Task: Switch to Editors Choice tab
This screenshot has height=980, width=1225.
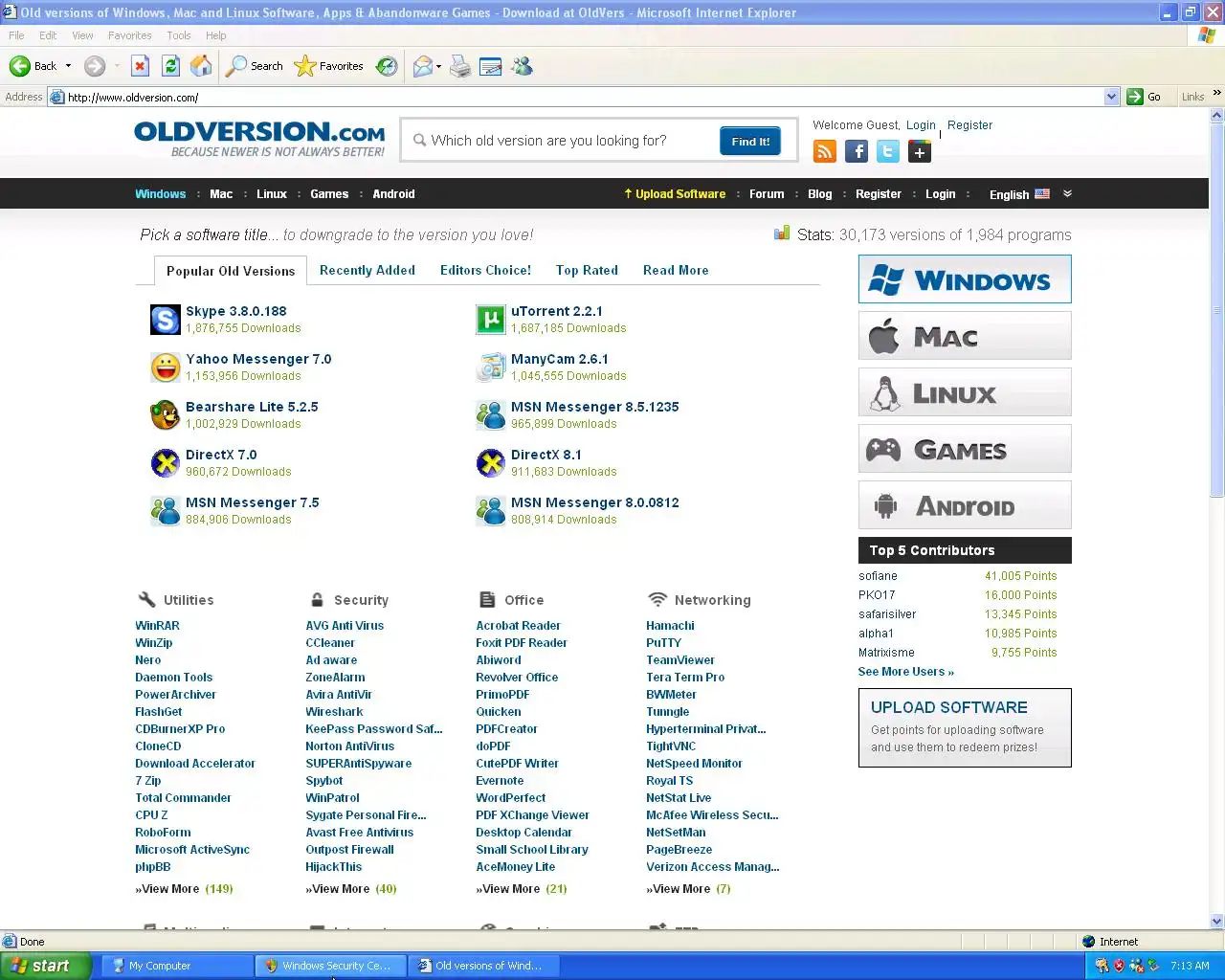Action: click(x=485, y=270)
